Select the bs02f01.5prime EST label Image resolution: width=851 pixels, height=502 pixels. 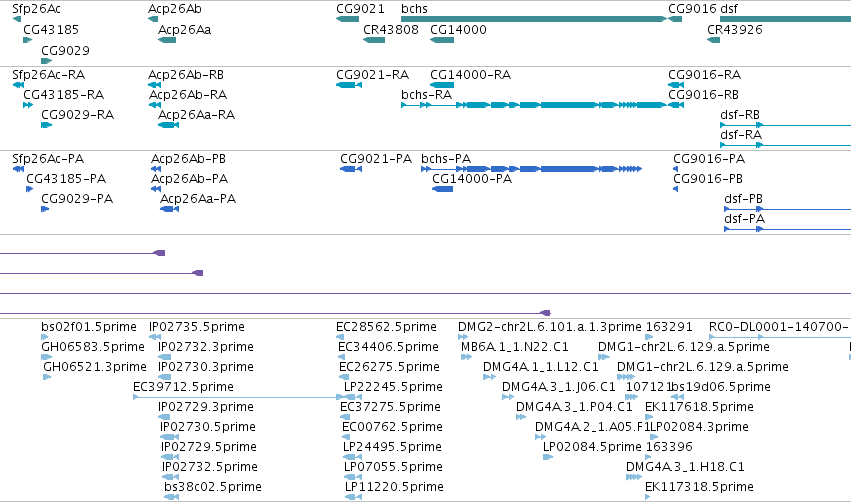[89, 327]
